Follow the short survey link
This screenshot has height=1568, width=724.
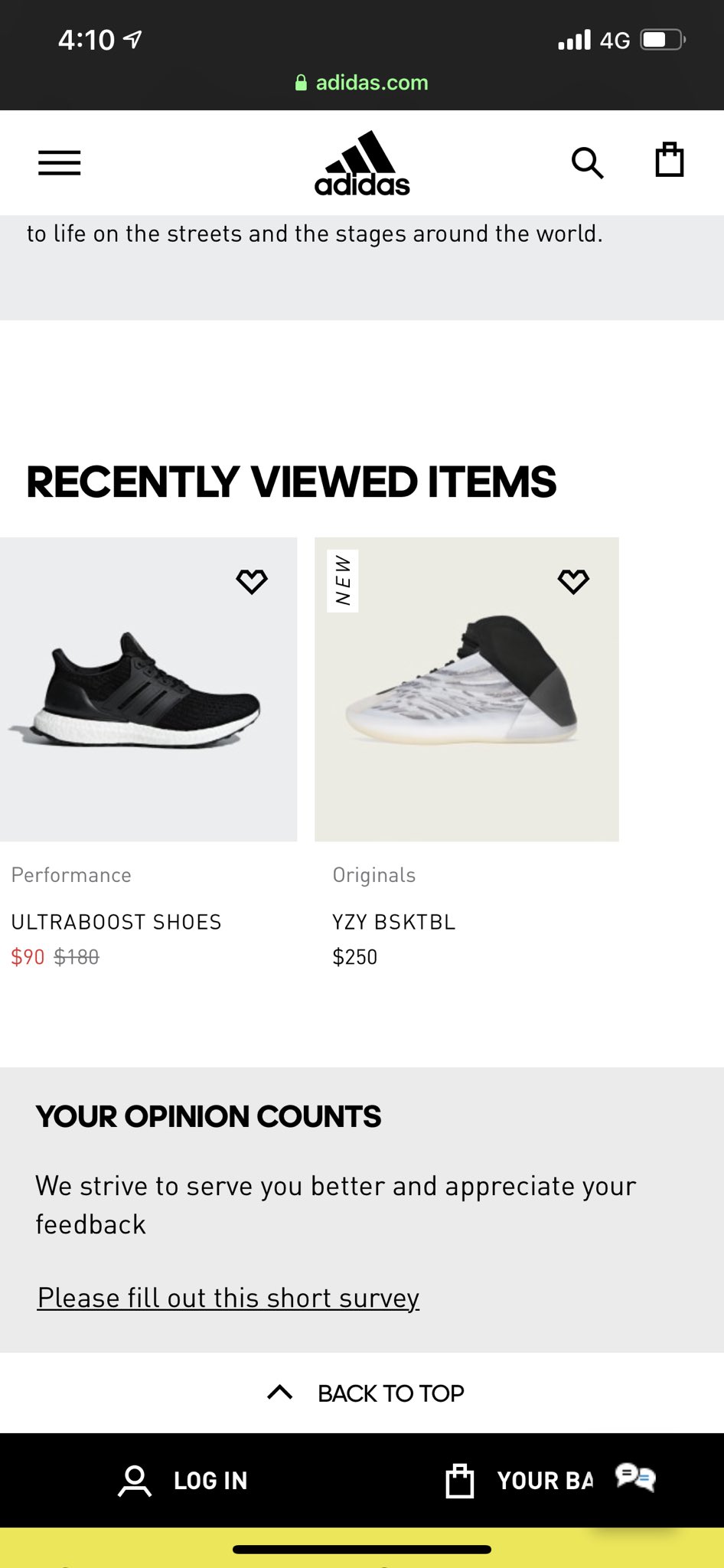coord(228,1298)
